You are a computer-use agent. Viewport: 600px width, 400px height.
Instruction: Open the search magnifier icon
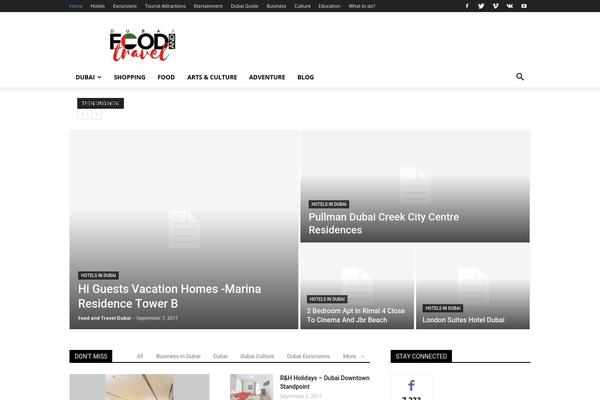[x=520, y=77]
